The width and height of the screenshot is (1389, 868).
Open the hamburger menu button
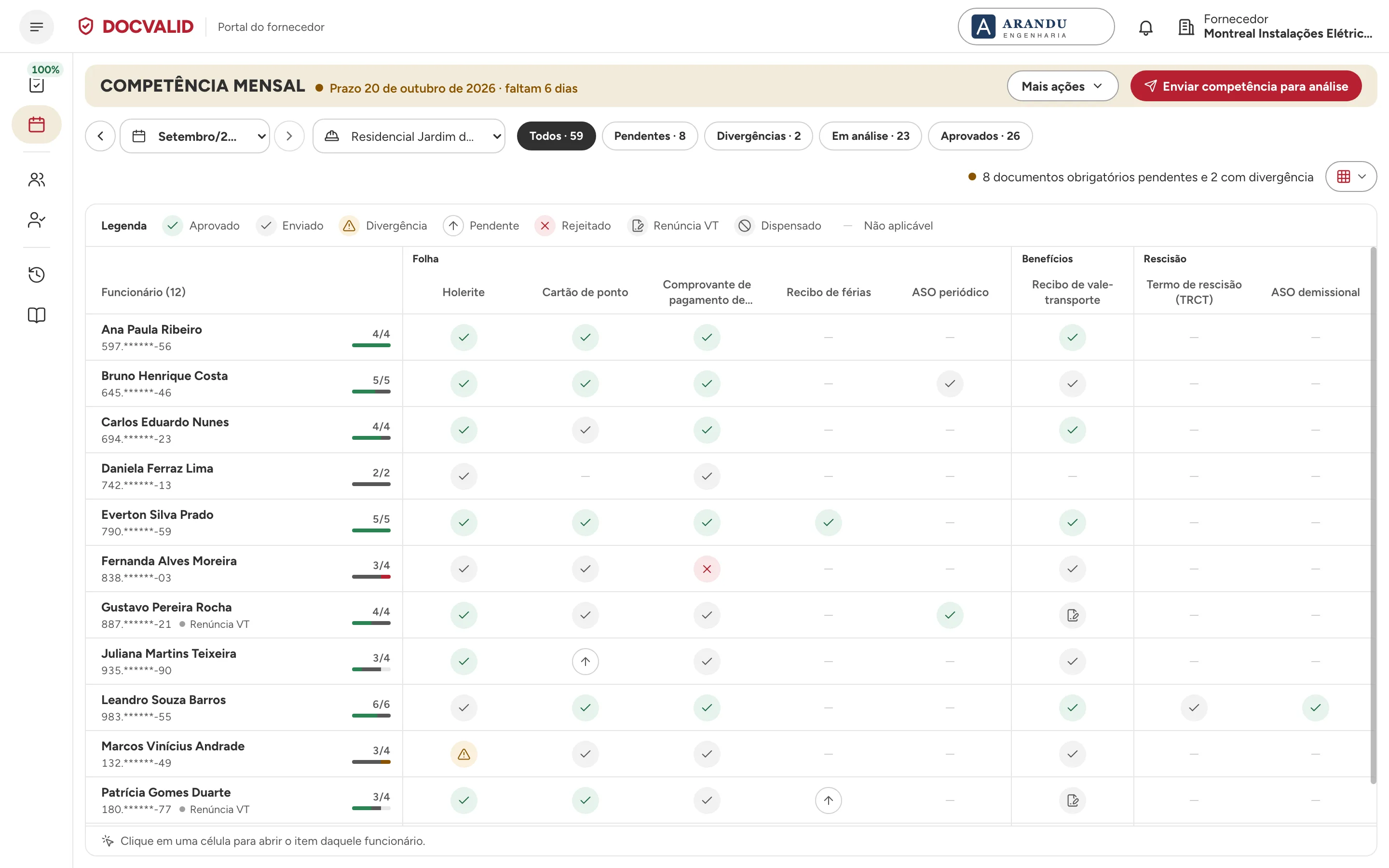coord(37,27)
